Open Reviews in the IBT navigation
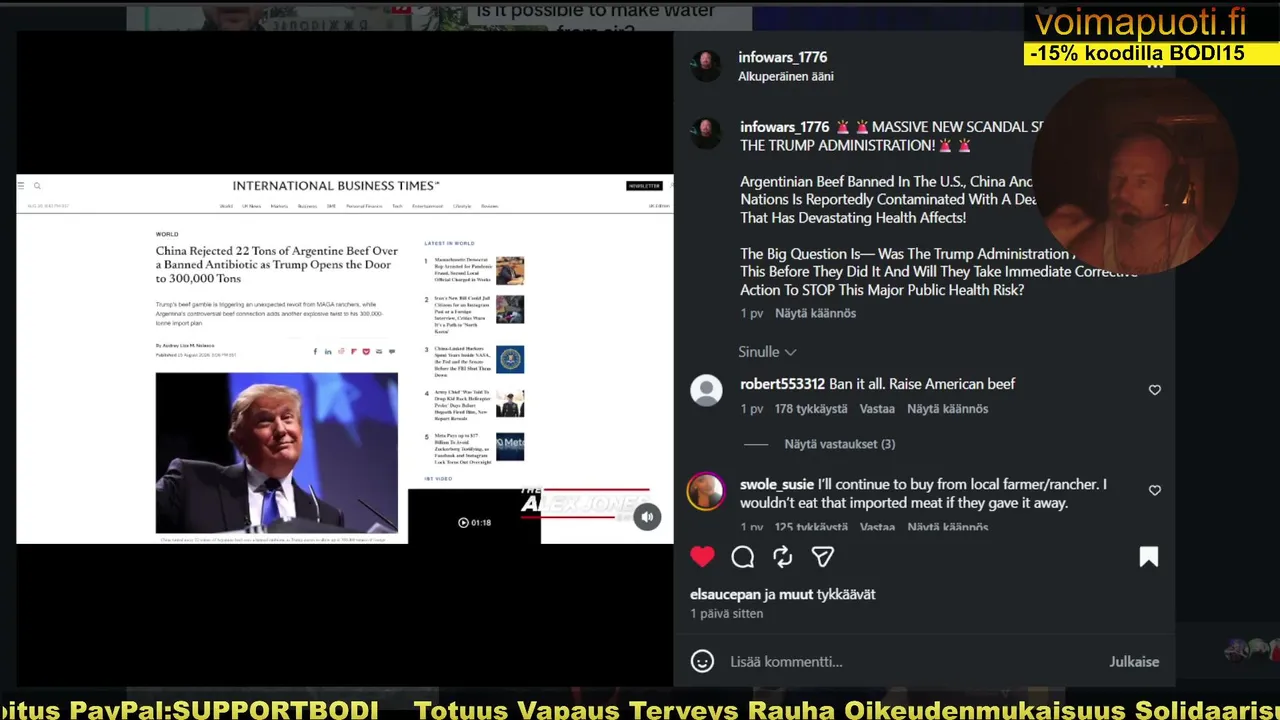The height and width of the screenshot is (720, 1280). [489, 206]
